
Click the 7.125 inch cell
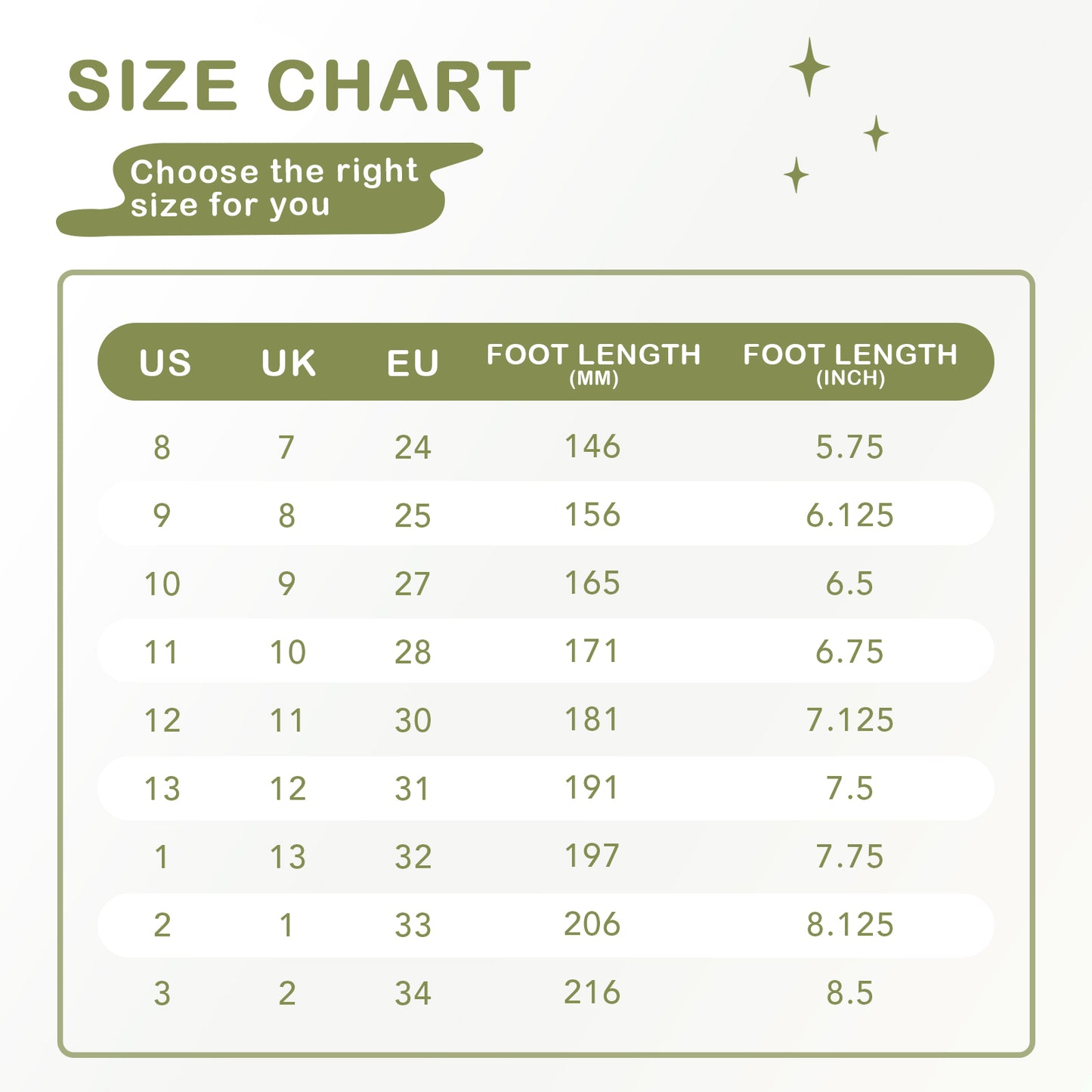coord(850,720)
